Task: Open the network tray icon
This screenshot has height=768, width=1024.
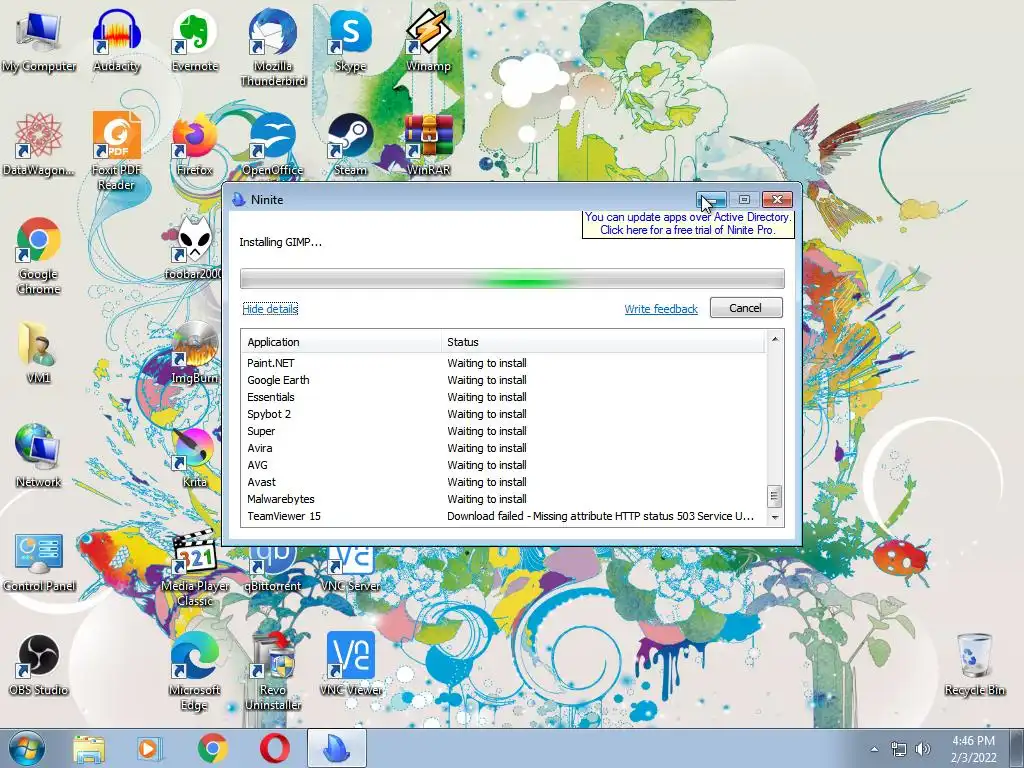Action: point(899,749)
